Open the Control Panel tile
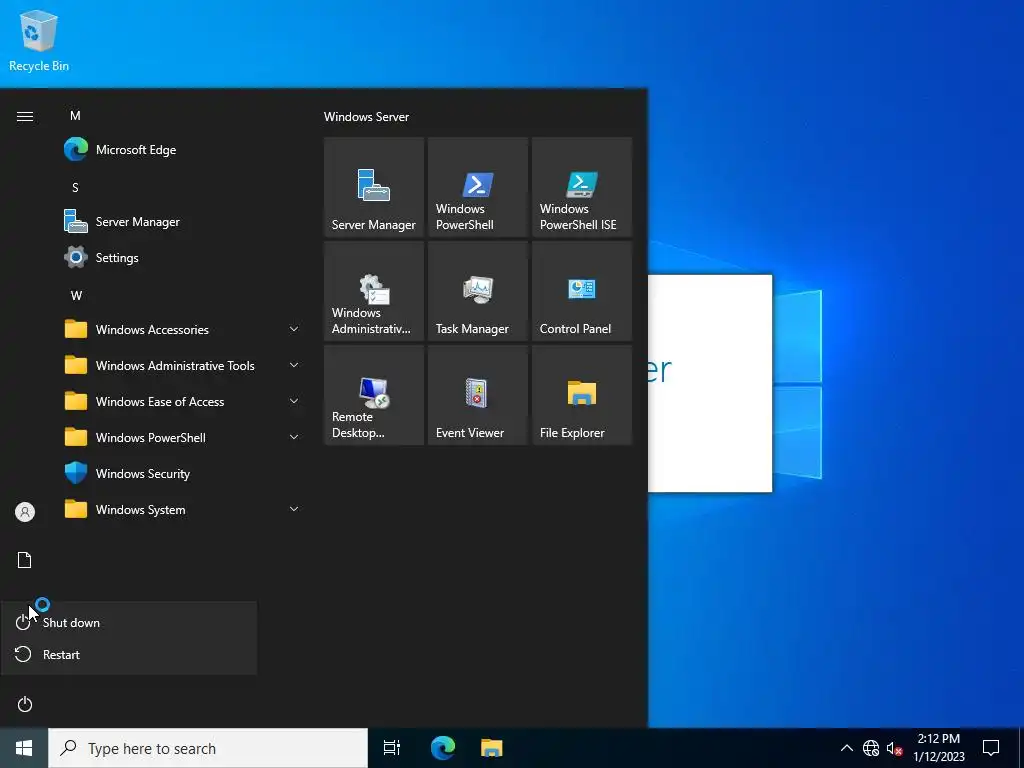This screenshot has height=768, width=1024. click(582, 291)
